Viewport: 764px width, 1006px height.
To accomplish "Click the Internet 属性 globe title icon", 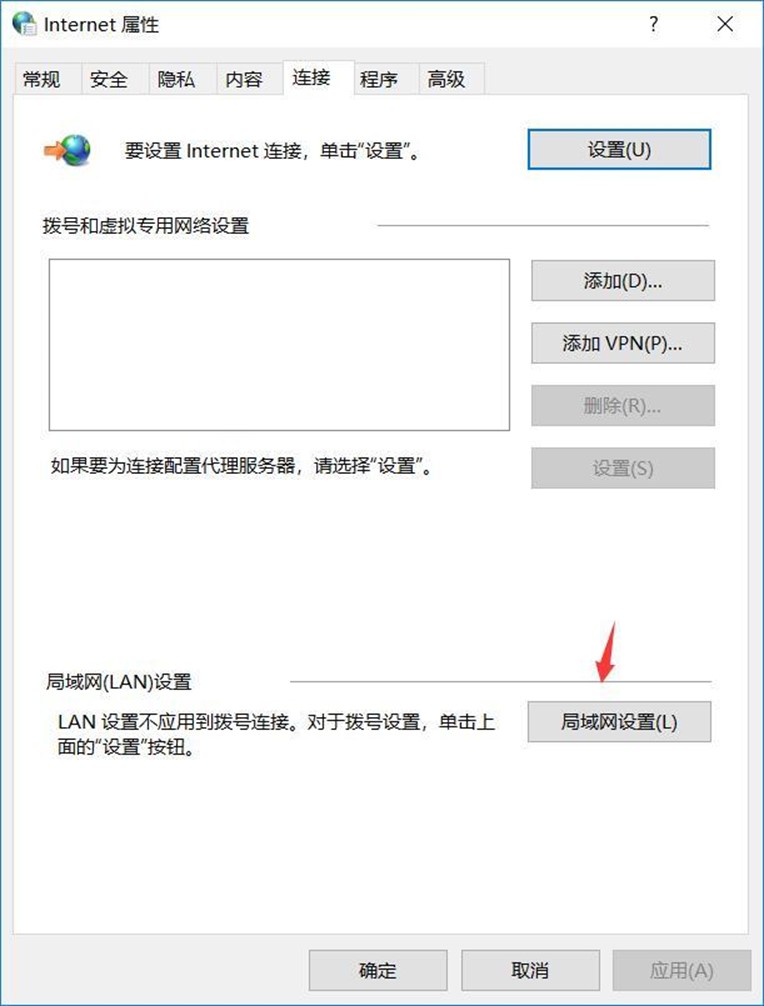I will coord(25,24).
